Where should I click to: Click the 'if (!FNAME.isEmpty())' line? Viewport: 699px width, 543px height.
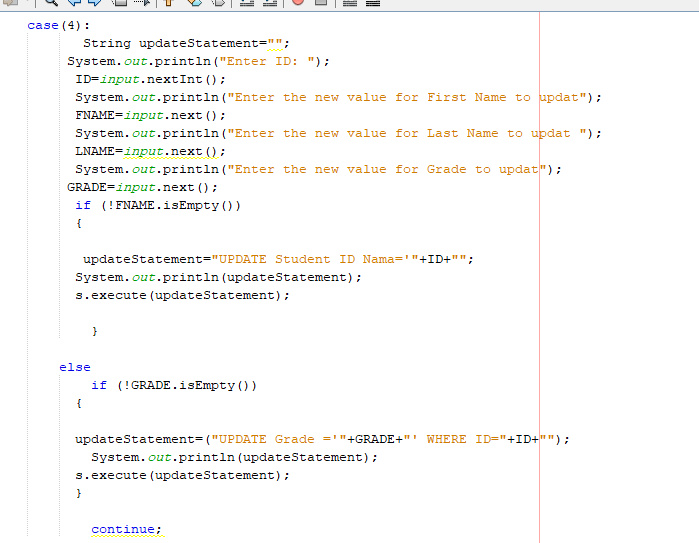click(x=158, y=206)
